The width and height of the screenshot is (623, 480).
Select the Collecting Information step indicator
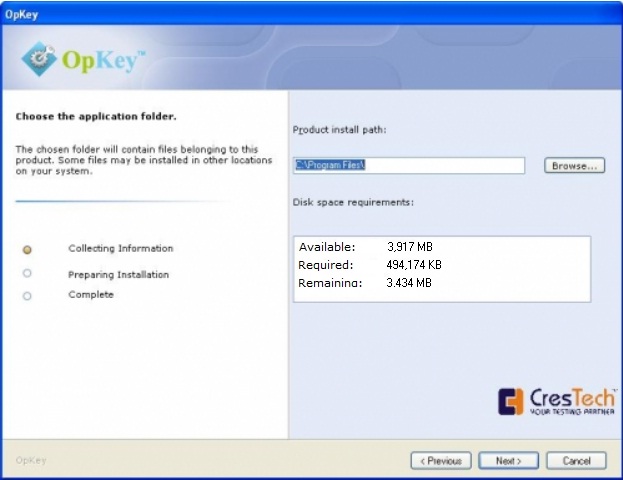tap(27, 250)
